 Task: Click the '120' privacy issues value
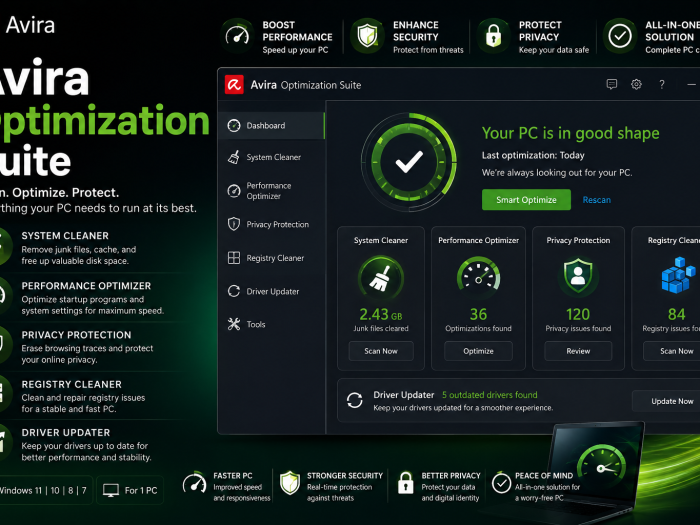[x=578, y=314]
